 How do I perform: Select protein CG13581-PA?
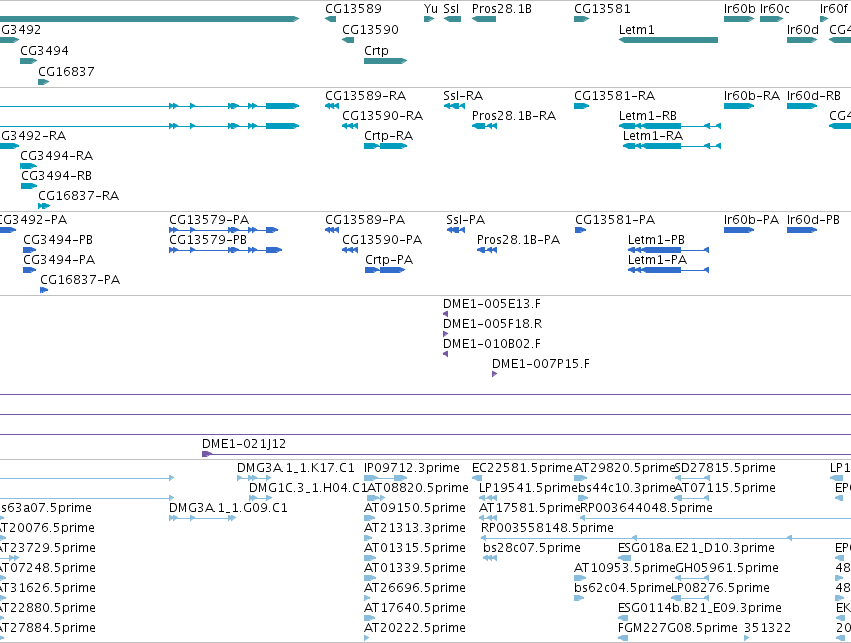tap(615, 220)
